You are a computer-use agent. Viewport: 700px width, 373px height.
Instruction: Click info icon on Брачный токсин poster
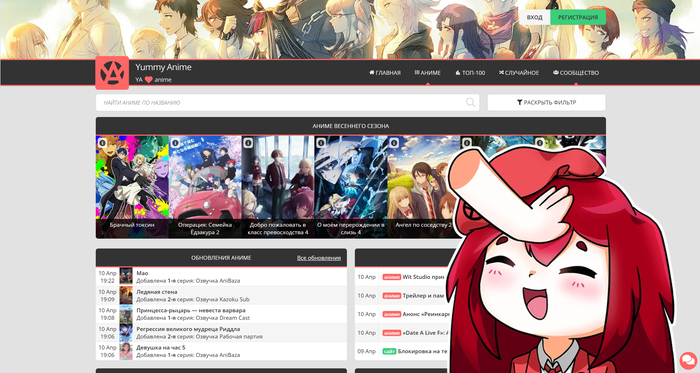coord(102,143)
